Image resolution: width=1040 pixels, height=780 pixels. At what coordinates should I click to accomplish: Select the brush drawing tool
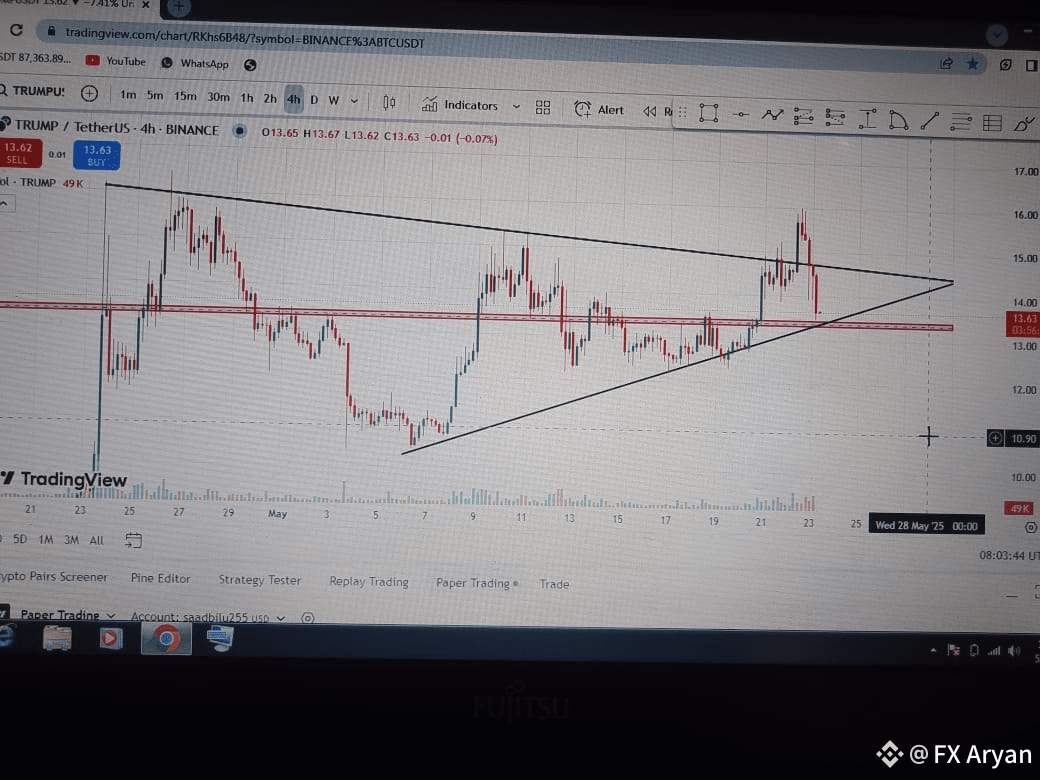(1023, 124)
